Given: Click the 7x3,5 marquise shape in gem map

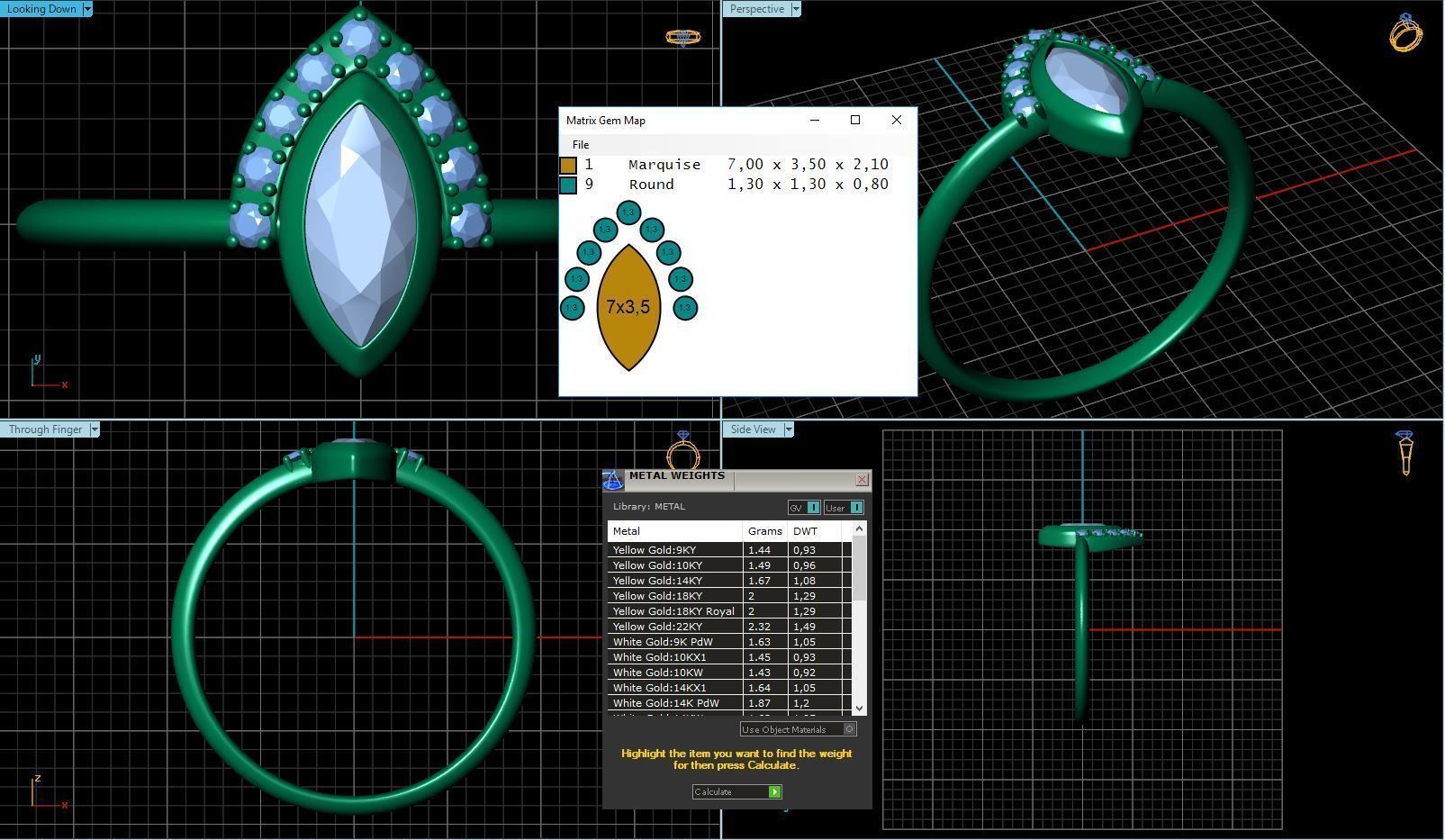Looking at the screenshot, I should click(x=628, y=307).
